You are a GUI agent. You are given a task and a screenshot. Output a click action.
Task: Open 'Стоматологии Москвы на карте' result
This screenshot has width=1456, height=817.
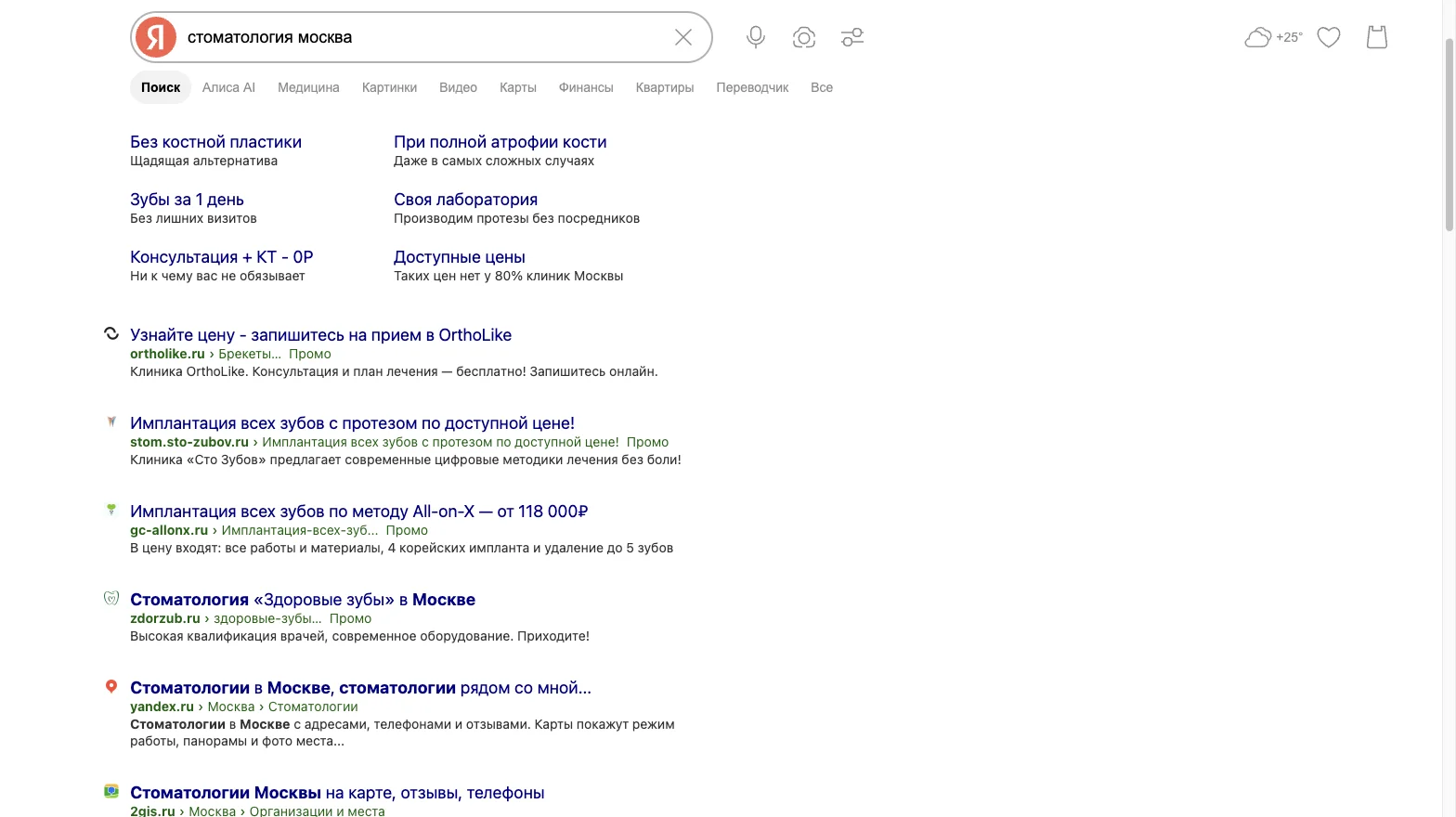pyautogui.click(x=337, y=793)
